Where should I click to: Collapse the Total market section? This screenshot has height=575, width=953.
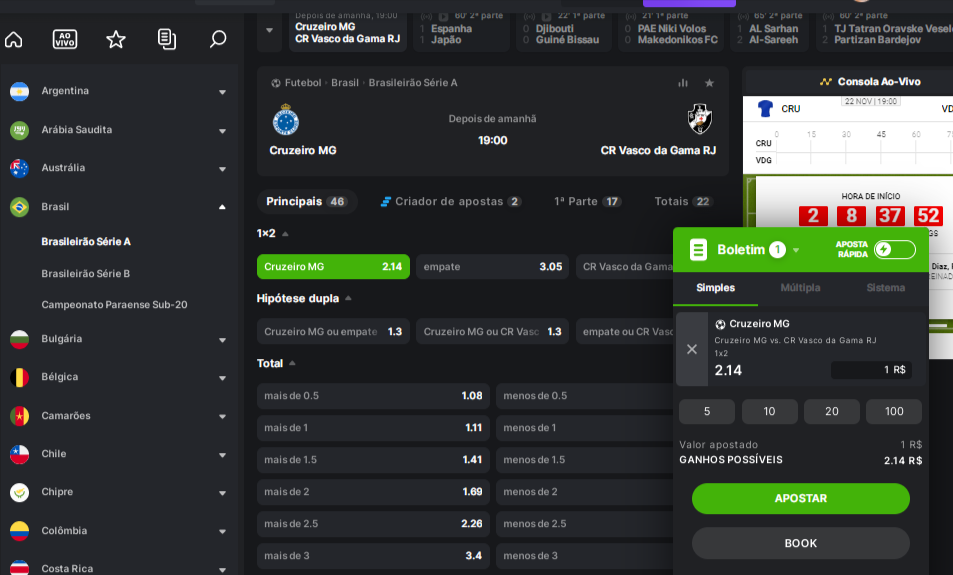292,363
